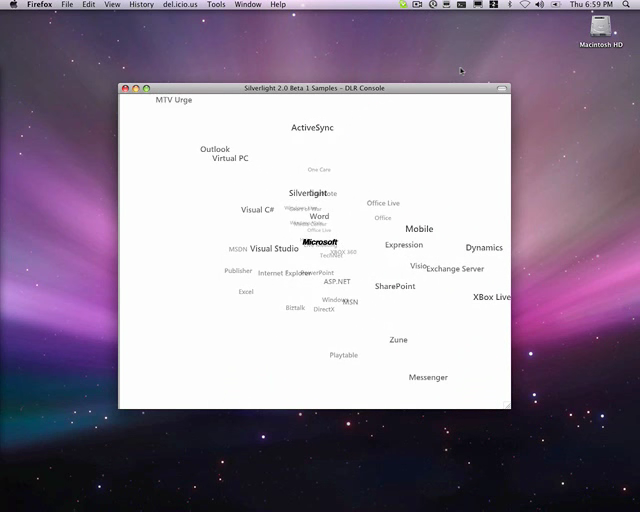
Task: Click the green status icon in menu bar
Action: coord(403,4)
